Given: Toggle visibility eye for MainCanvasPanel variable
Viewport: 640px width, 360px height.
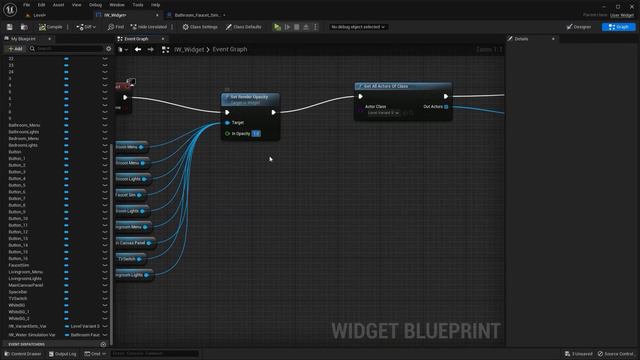Looking at the screenshot, I should click(105, 285).
